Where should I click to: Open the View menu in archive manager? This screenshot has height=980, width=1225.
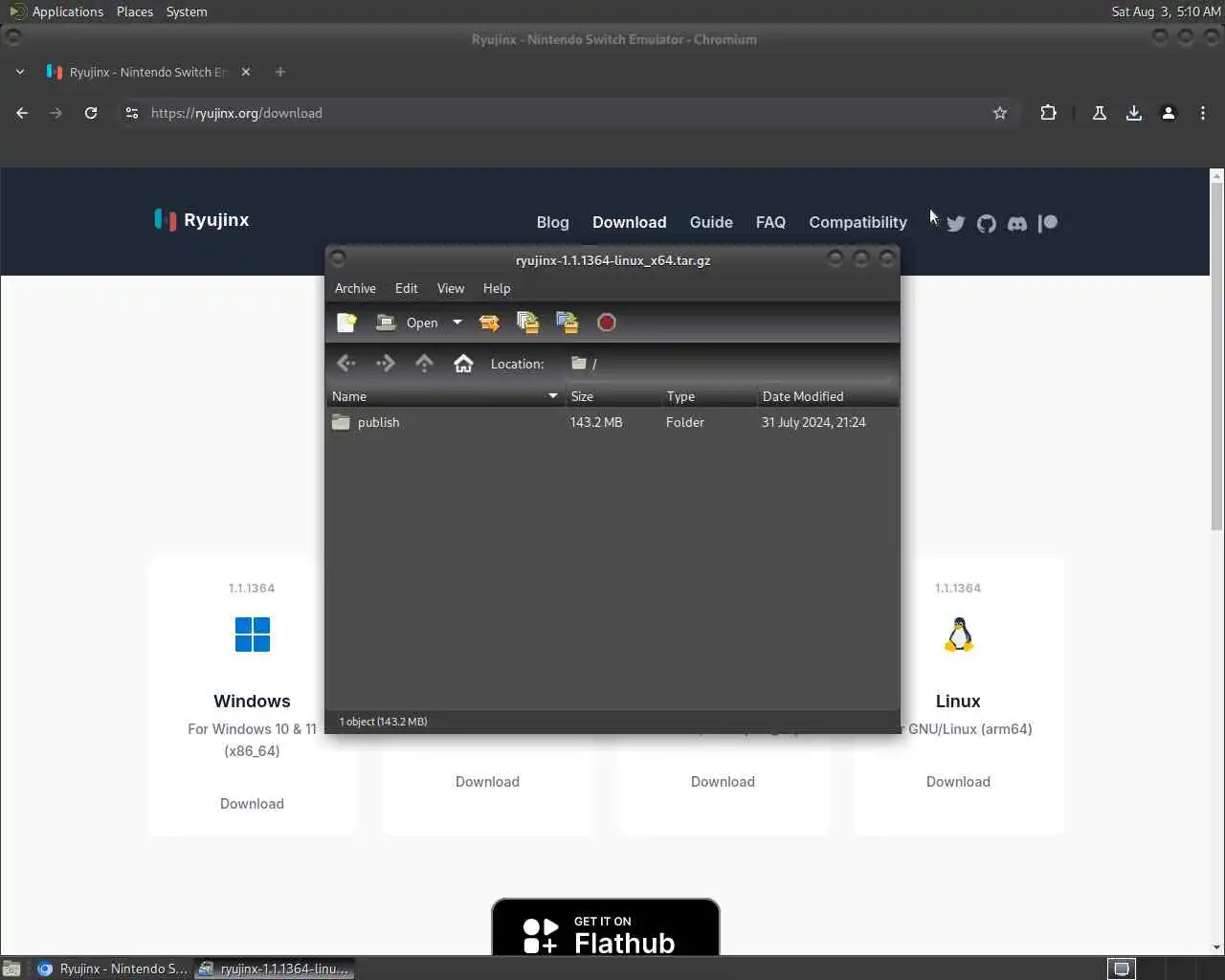point(451,288)
